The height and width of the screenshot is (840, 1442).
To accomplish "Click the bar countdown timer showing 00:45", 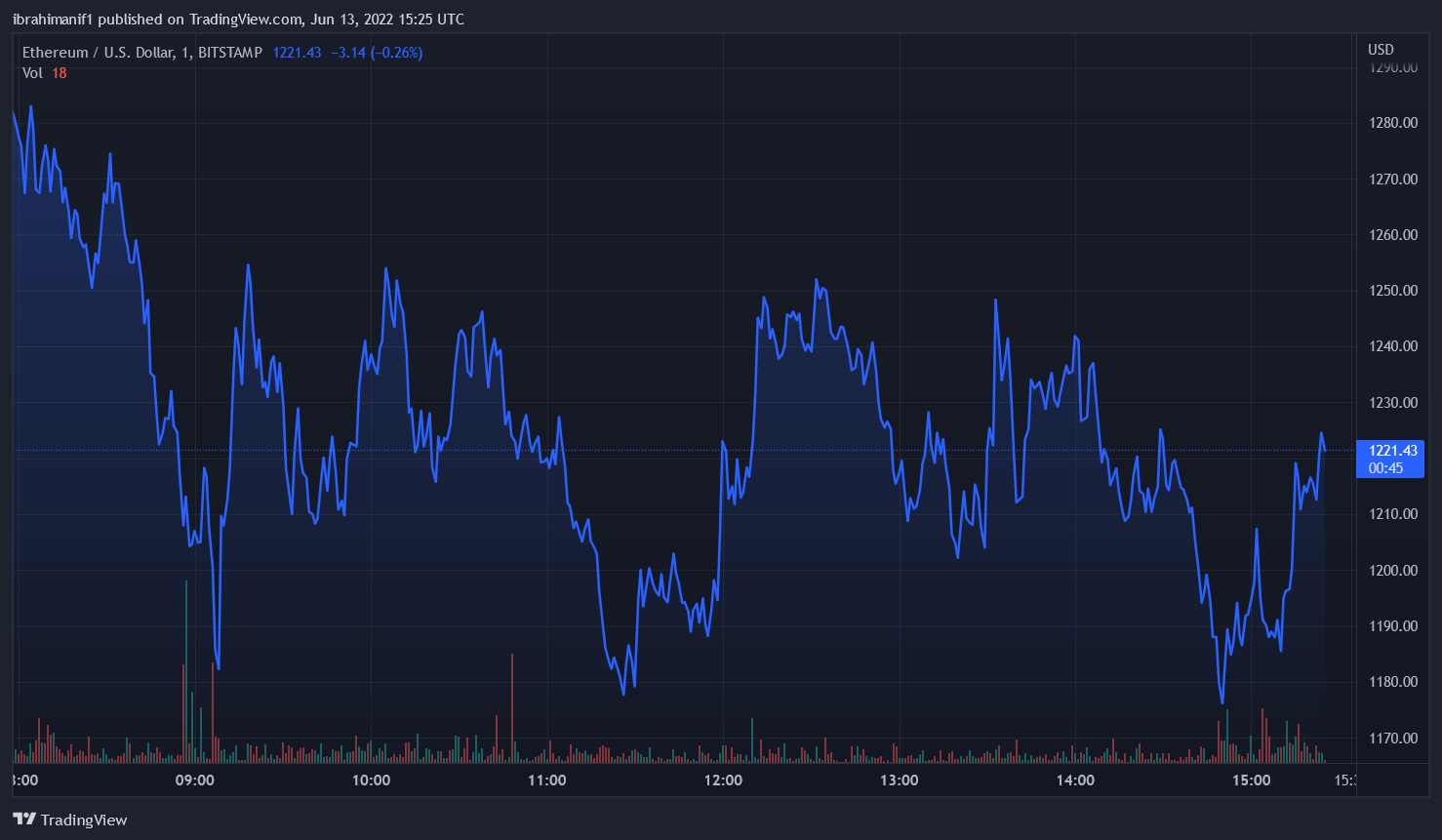I will (1389, 466).
